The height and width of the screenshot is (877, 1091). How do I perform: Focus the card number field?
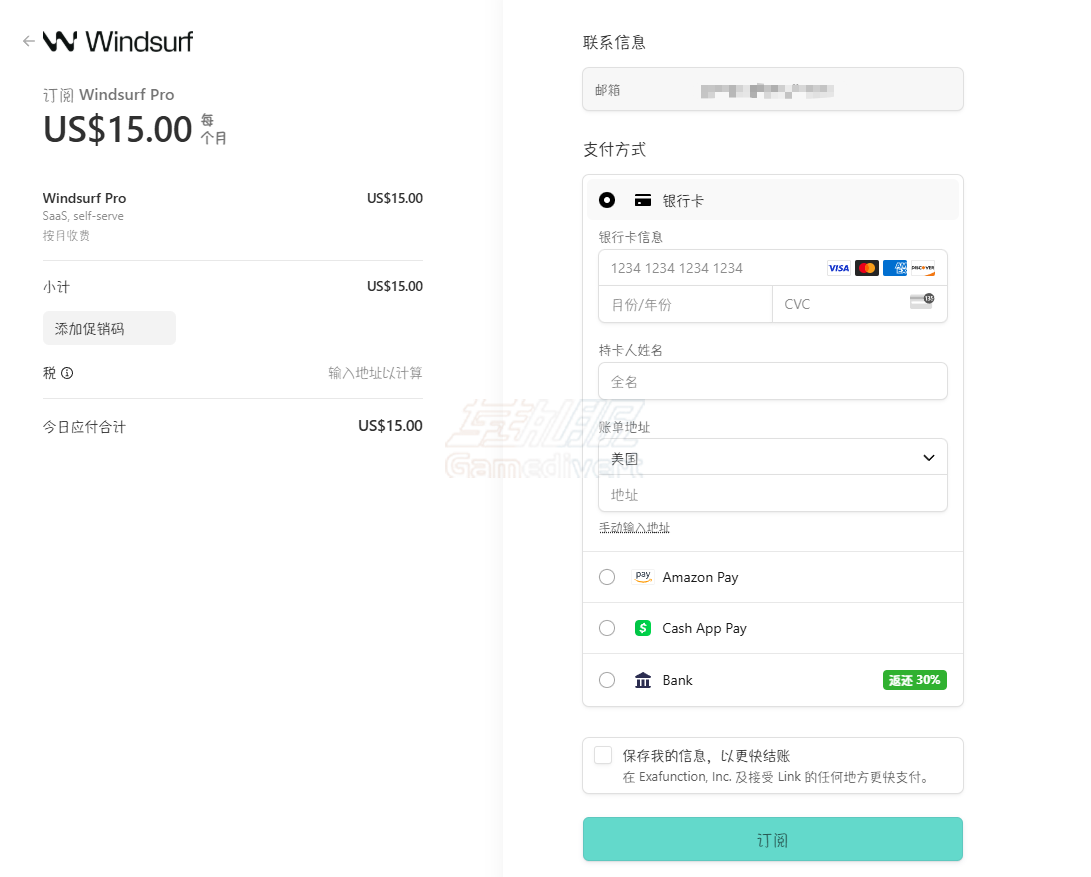[x=772, y=268]
